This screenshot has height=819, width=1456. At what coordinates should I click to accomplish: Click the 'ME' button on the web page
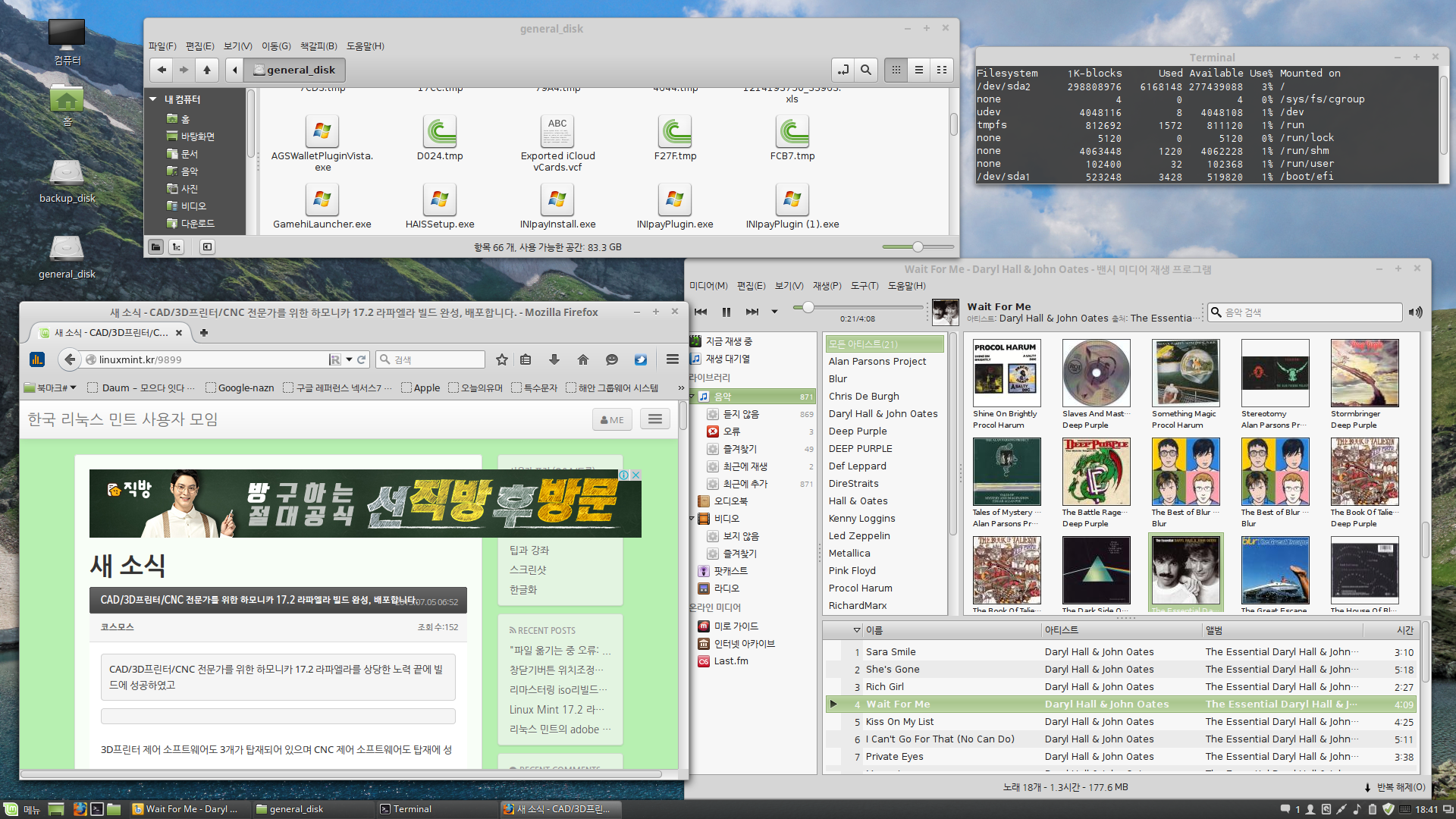(x=612, y=419)
